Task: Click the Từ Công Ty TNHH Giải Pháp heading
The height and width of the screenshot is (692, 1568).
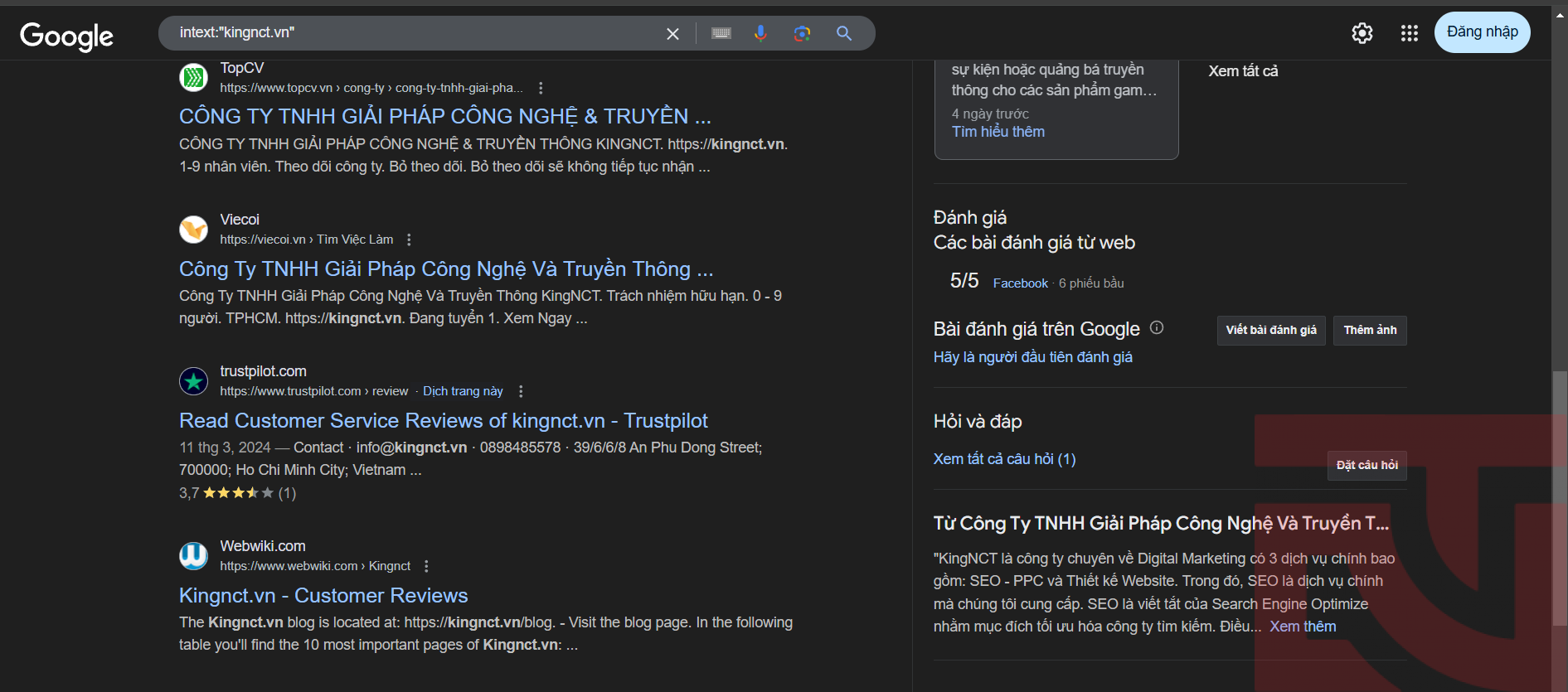Action: pos(1161,524)
